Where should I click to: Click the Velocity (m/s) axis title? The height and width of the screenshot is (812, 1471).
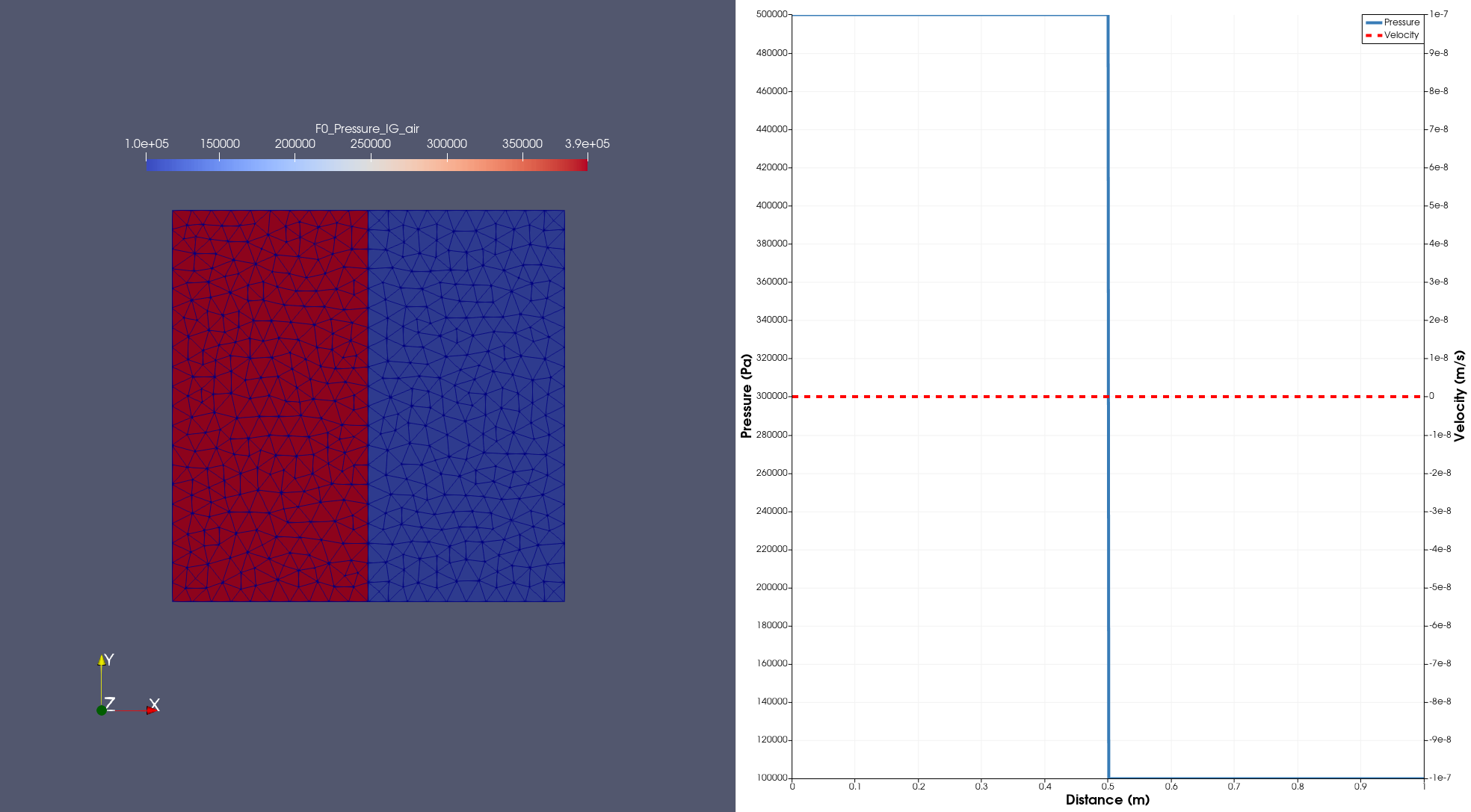(1460, 396)
